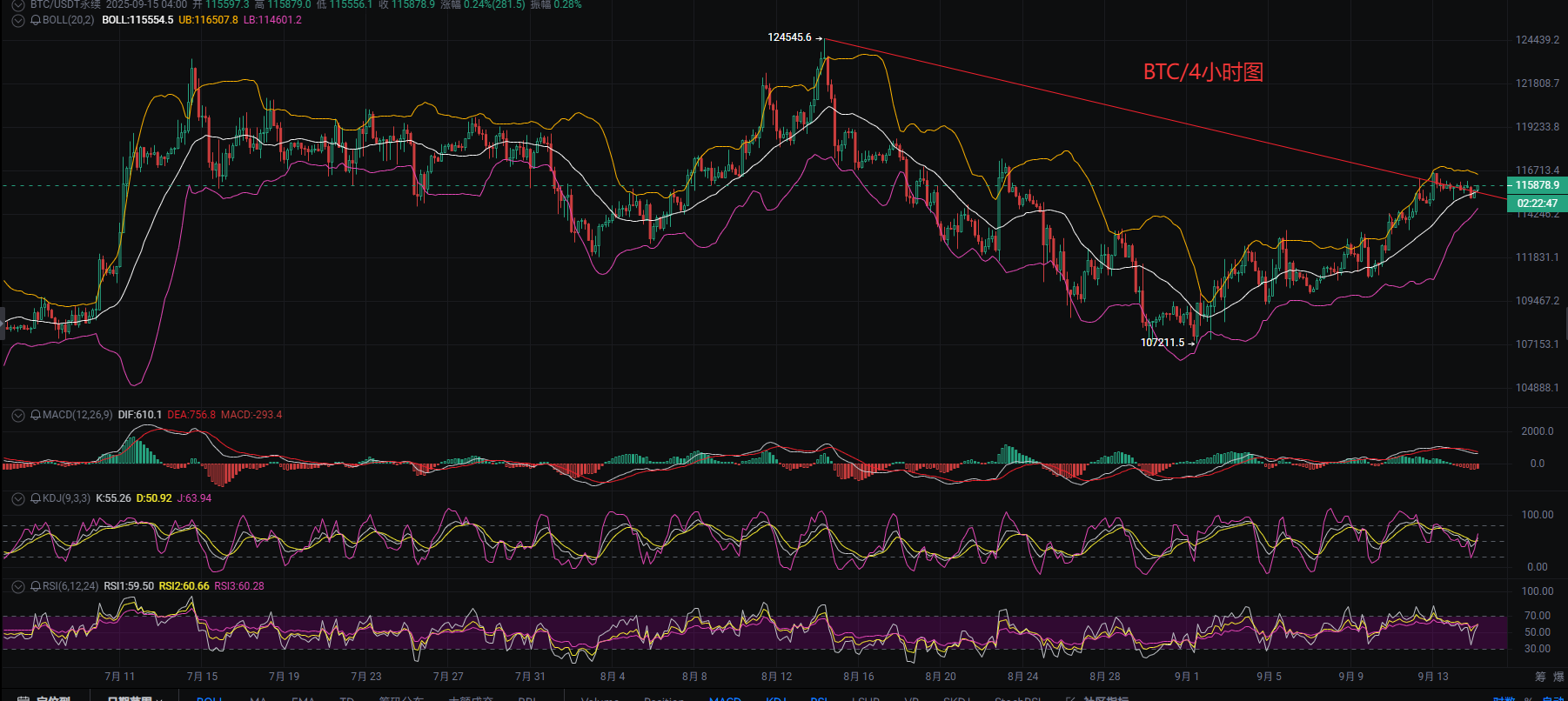Click the 9月 13 date axis label
This screenshot has height=701, width=1568.
pyautogui.click(x=1433, y=677)
